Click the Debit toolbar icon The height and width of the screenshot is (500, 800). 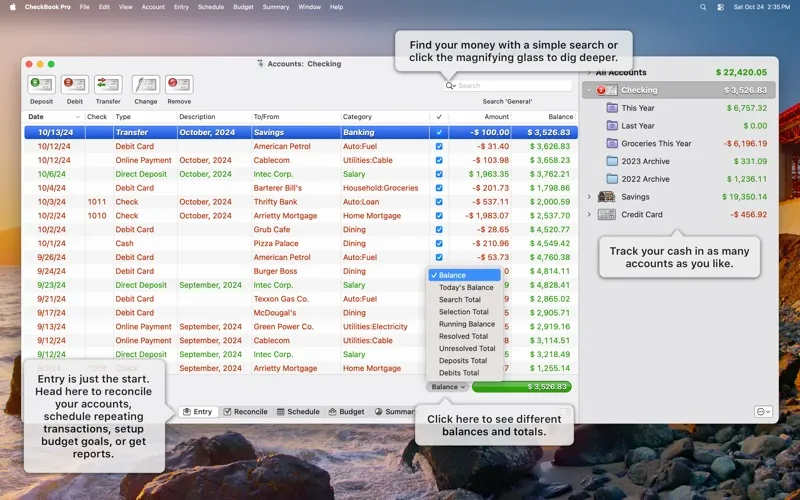(x=74, y=85)
